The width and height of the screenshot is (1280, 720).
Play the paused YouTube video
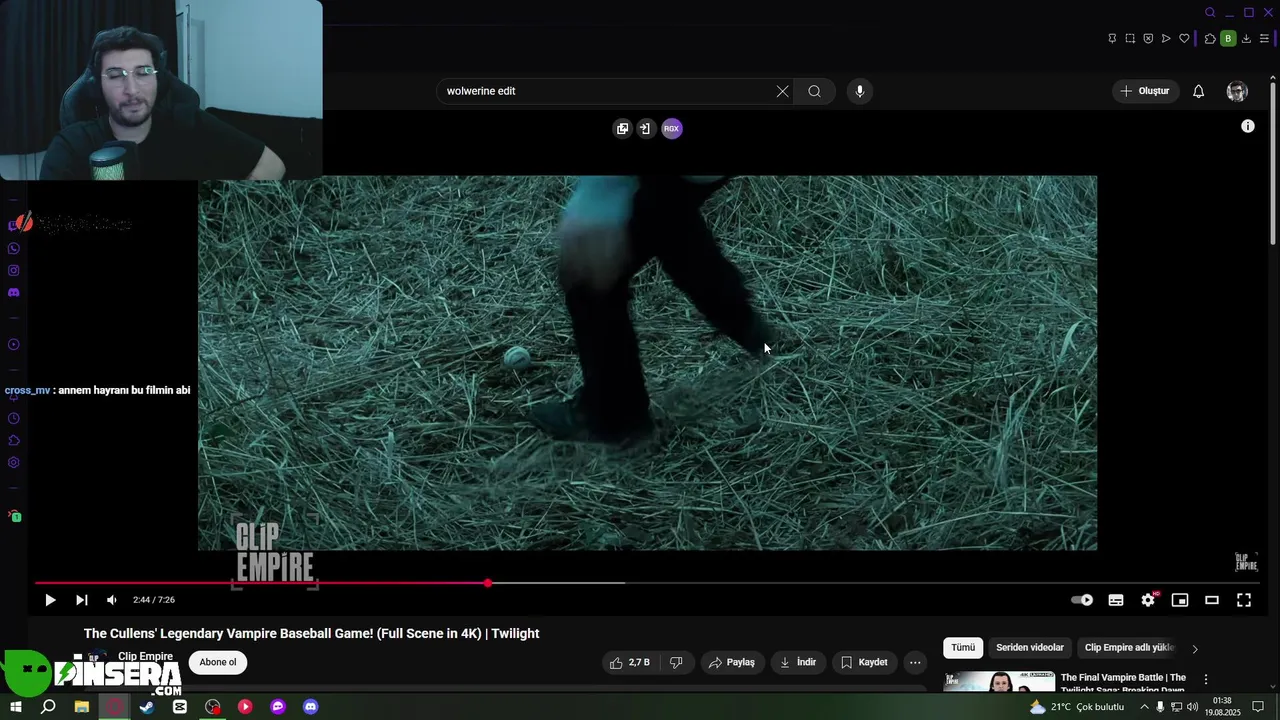click(50, 600)
